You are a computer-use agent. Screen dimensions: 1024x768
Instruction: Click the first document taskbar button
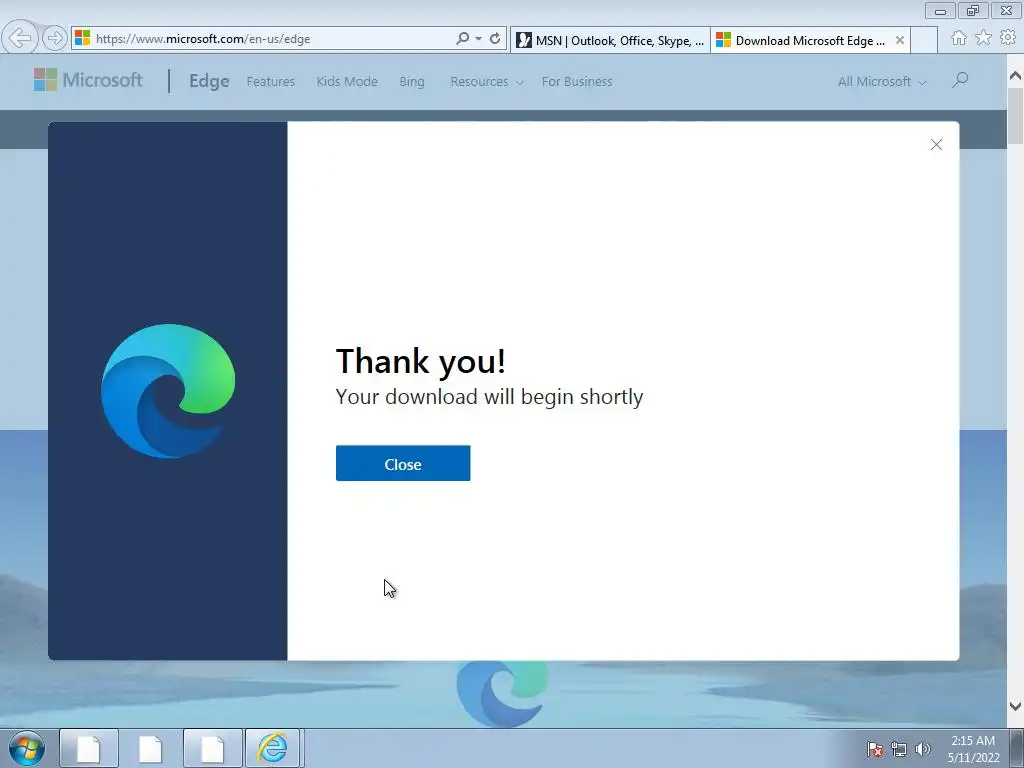pyautogui.click(x=89, y=748)
